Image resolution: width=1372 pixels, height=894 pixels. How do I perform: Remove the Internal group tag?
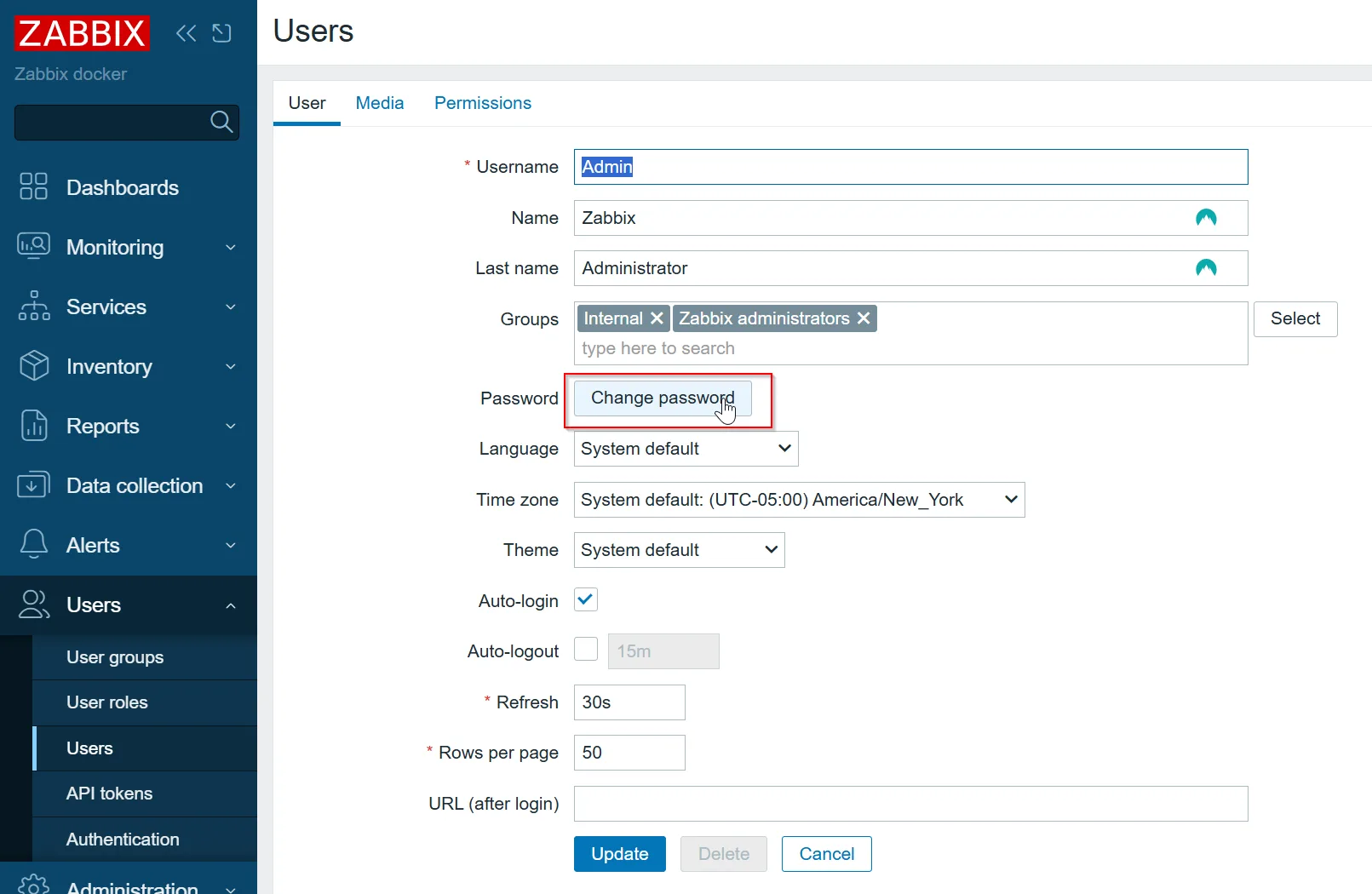click(657, 318)
